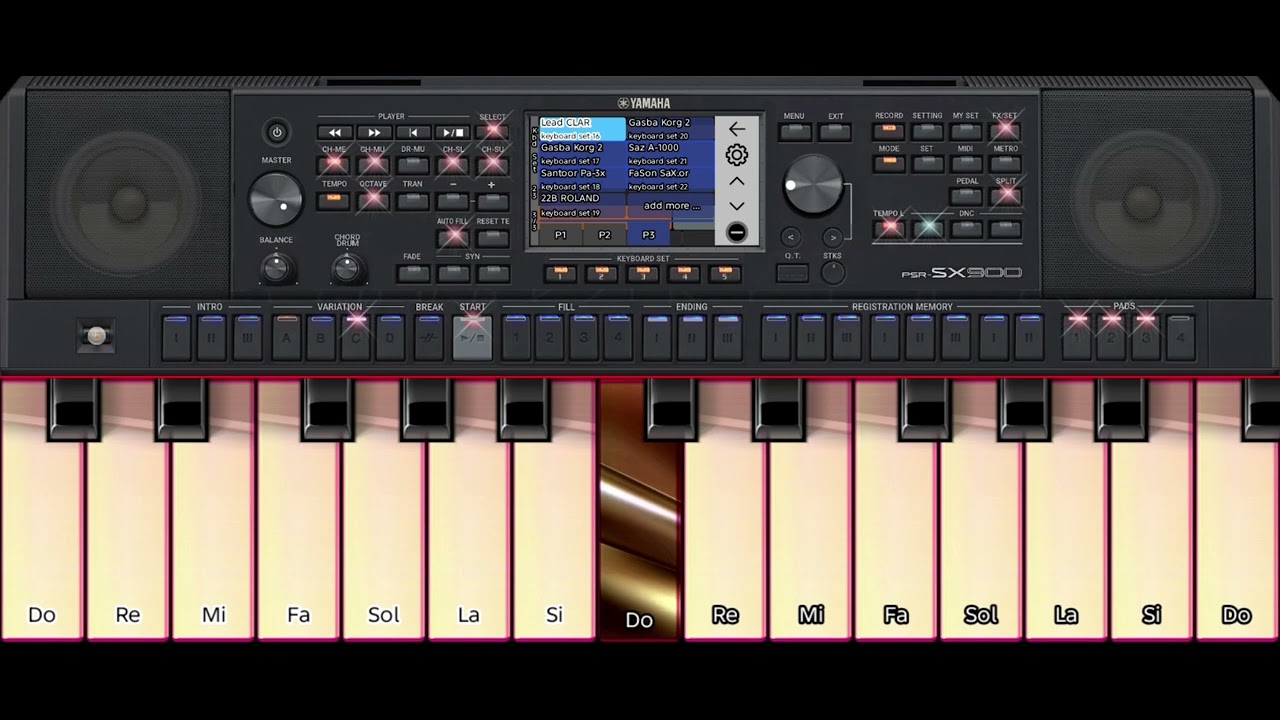Click the MENU button
This screenshot has width=1280, height=720.
794,131
